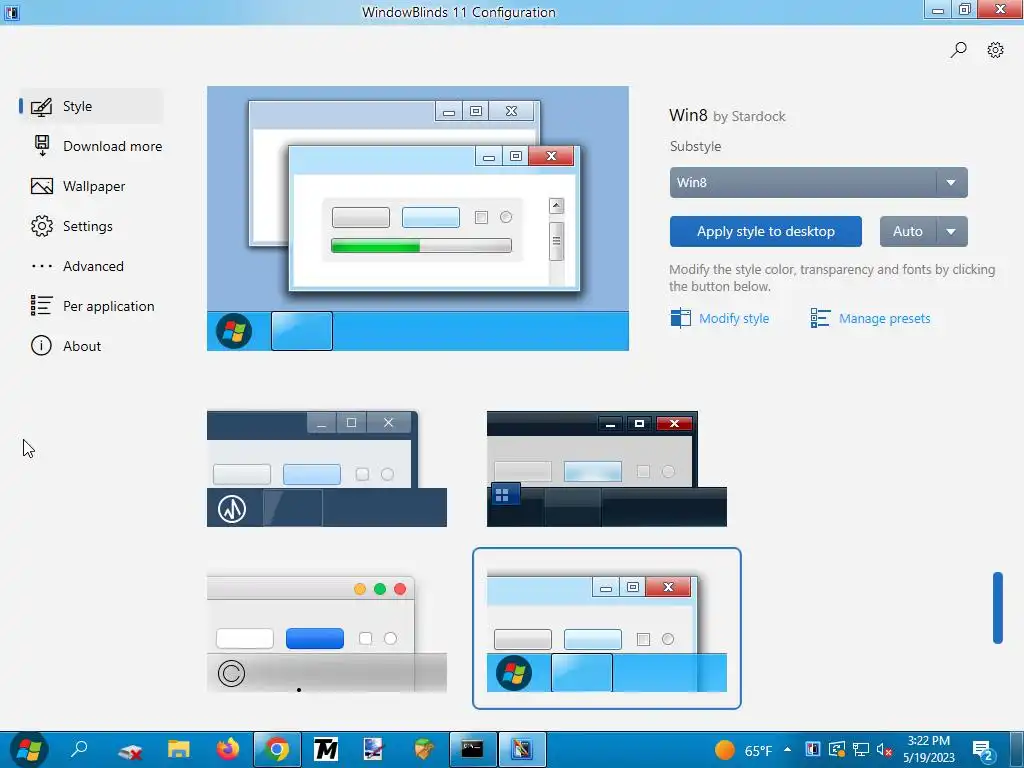Click Apply style to desktop button
This screenshot has height=768, width=1024.
(x=765, y=231)
